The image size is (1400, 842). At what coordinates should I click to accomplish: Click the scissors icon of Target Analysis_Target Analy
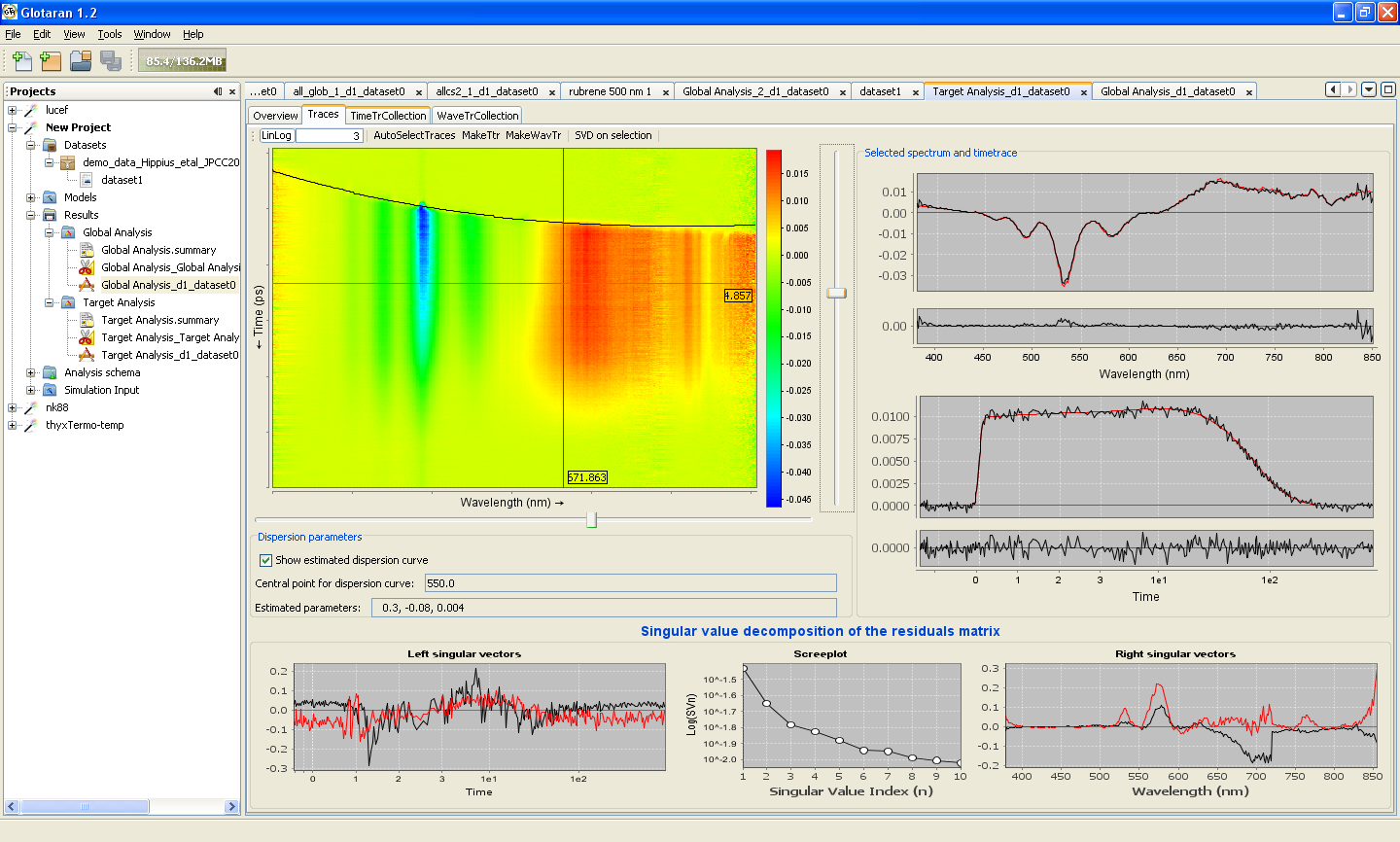point(87,337)
